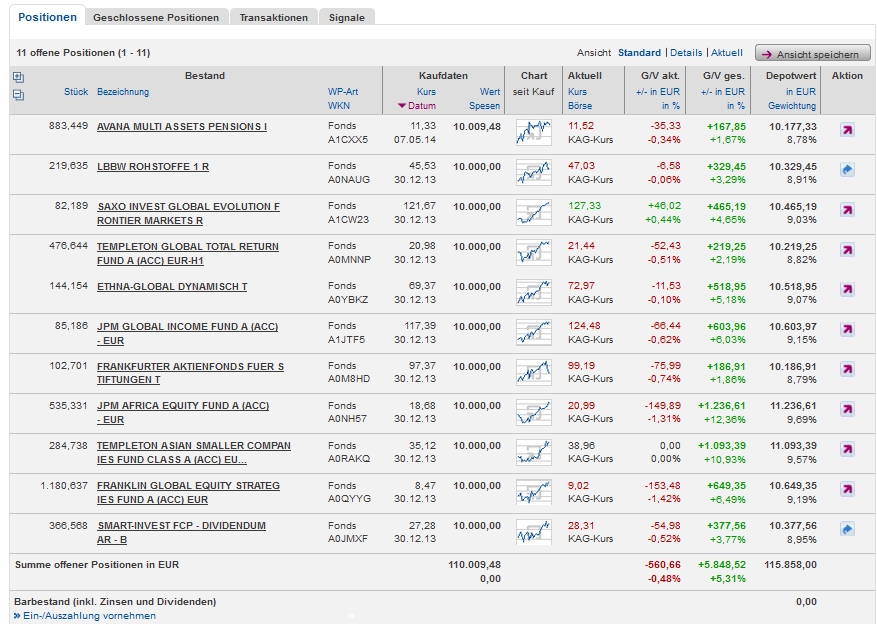Click the expand all positions icon
Viewport: 877px width, 624px height.
point(18,76)
